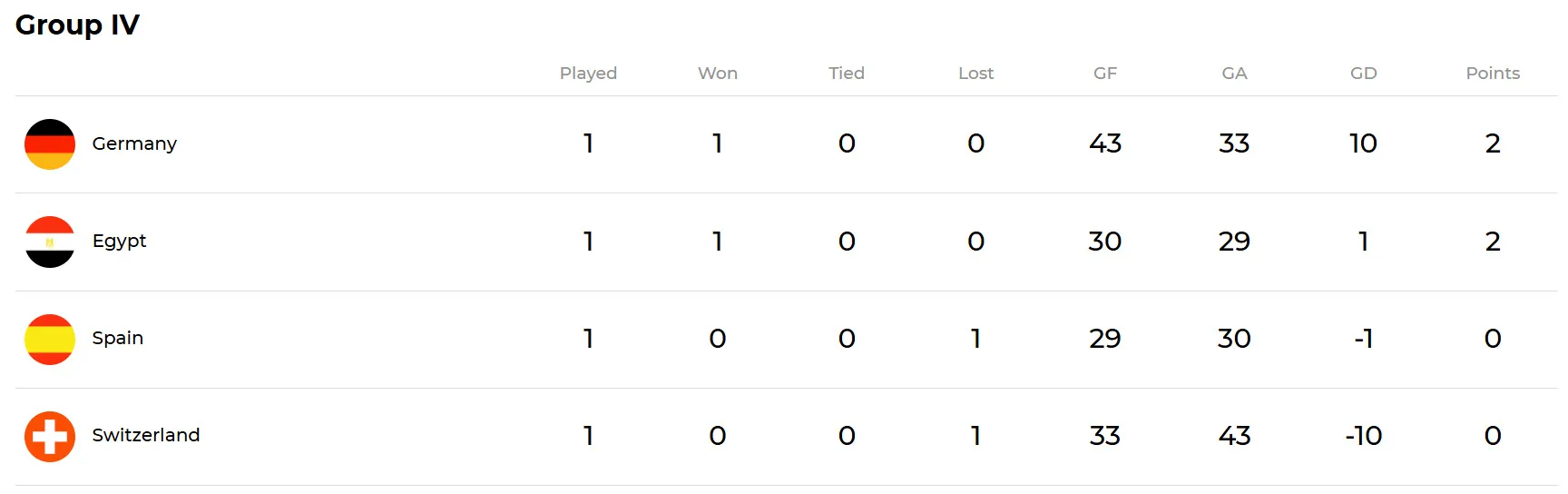
Task: Click the Lost column header
Action: (975, 73)
